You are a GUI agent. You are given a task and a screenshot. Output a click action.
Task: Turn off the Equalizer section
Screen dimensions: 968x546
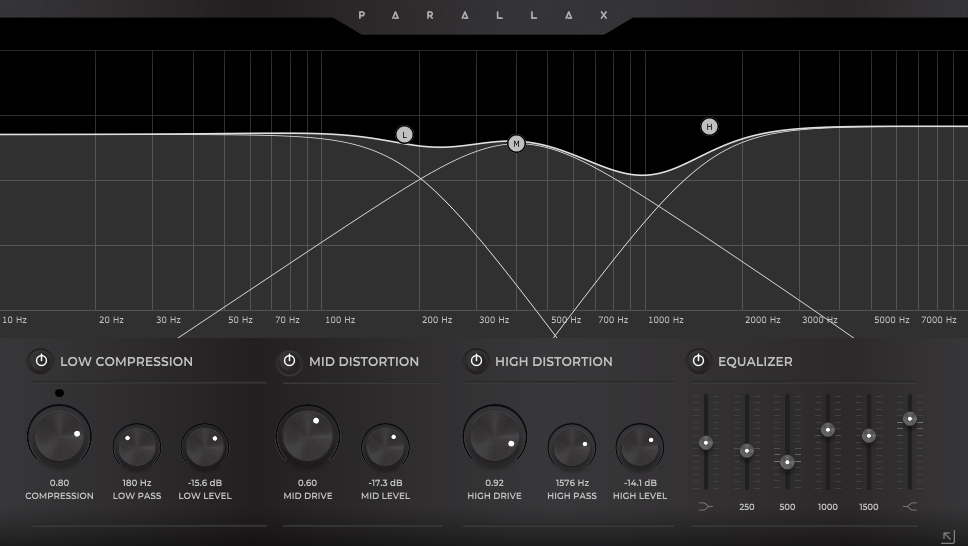coord(698,361)
